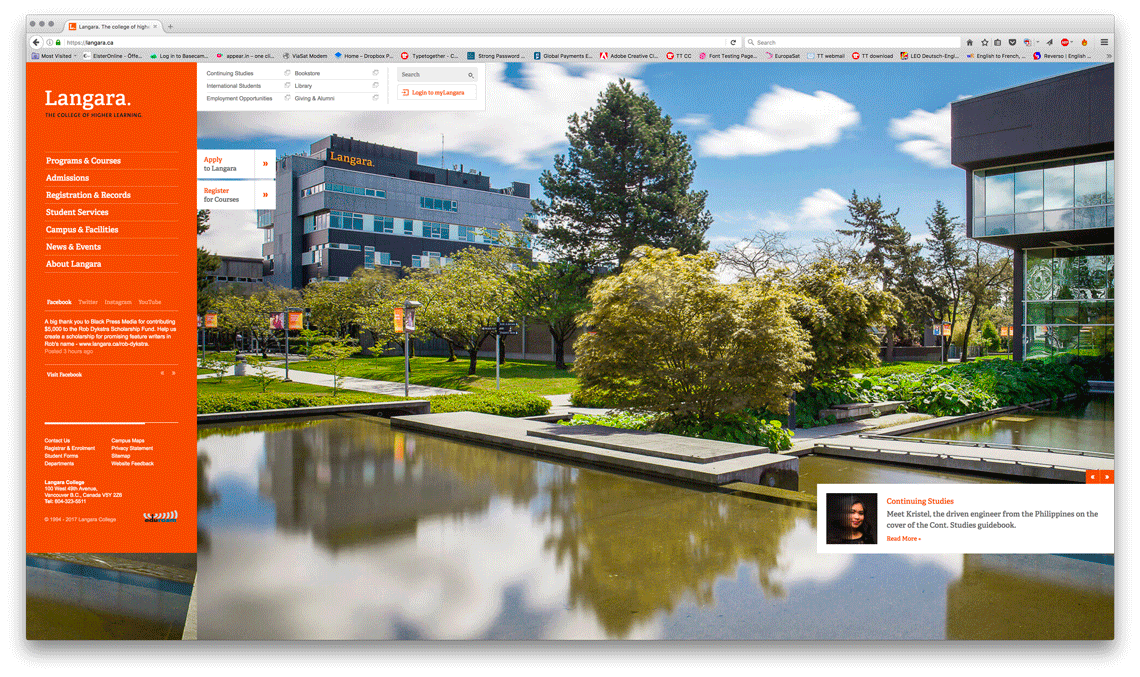Open the Admissions menu item
This screenshot has height=677, width=1140.
(x=67, y=177)
